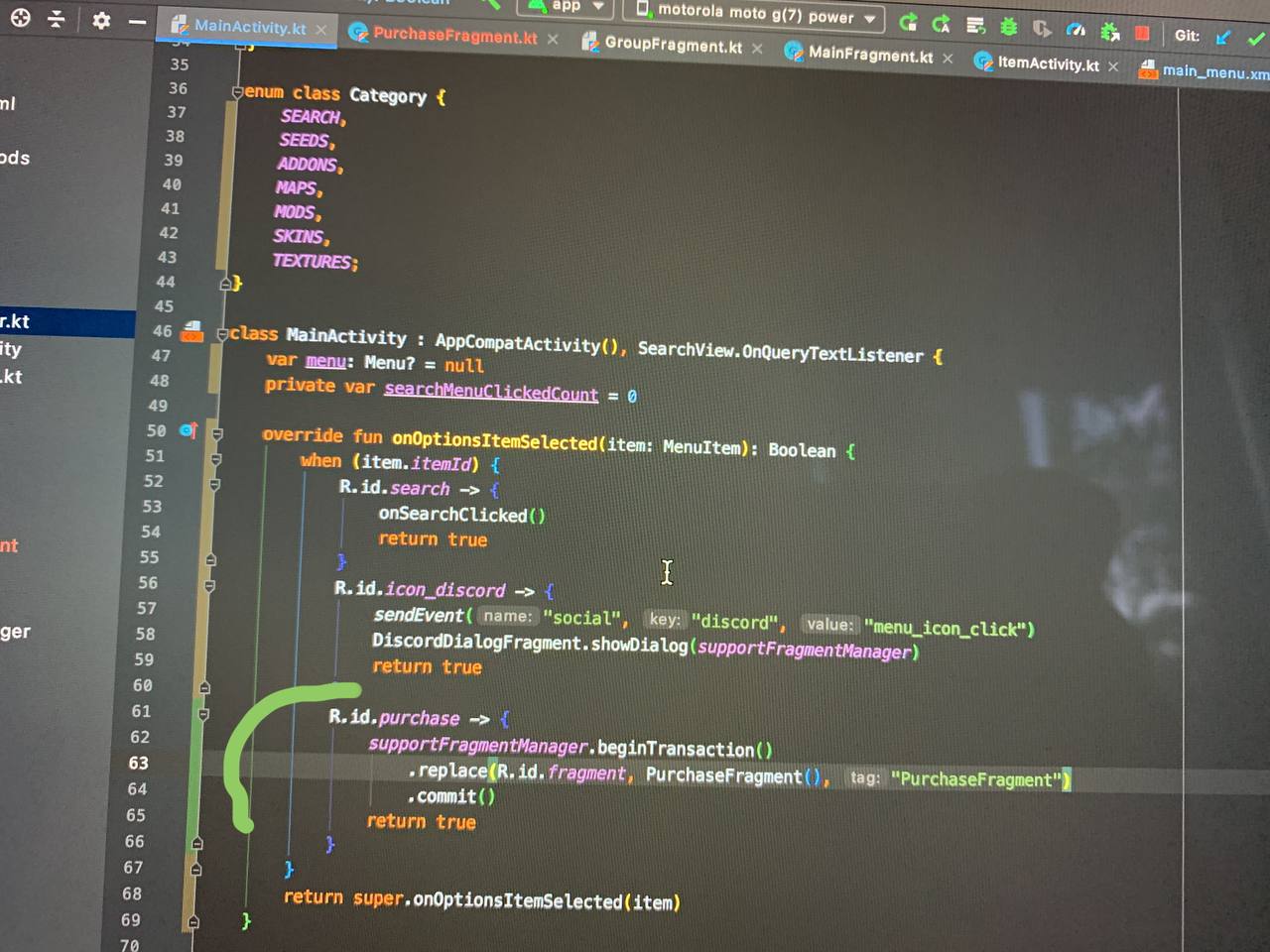Collapse the enum class Category fold marker
The image size is (1270, 952).
tap(237, 92)
